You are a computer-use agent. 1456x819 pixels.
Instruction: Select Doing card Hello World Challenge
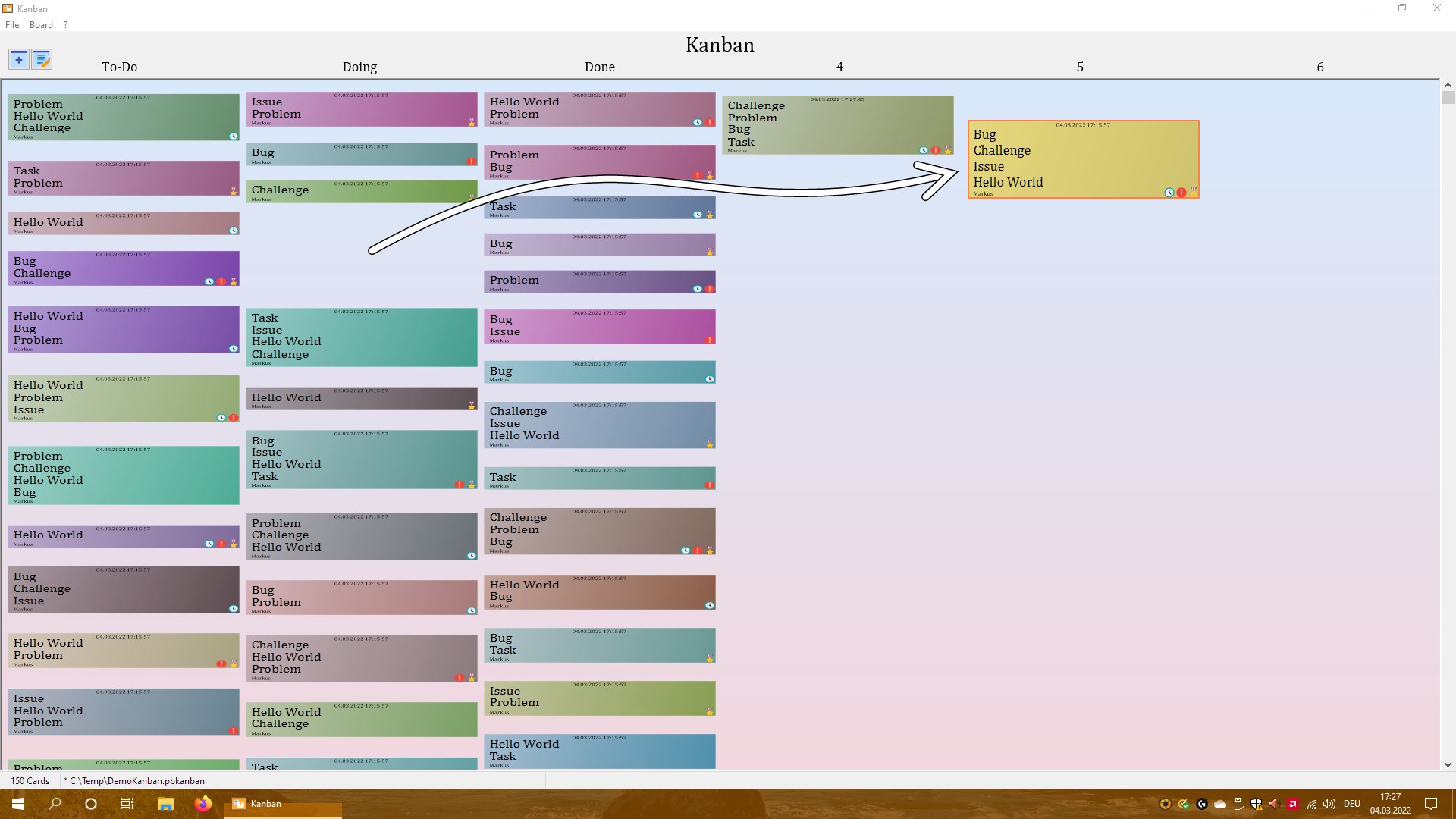[362, 719]
